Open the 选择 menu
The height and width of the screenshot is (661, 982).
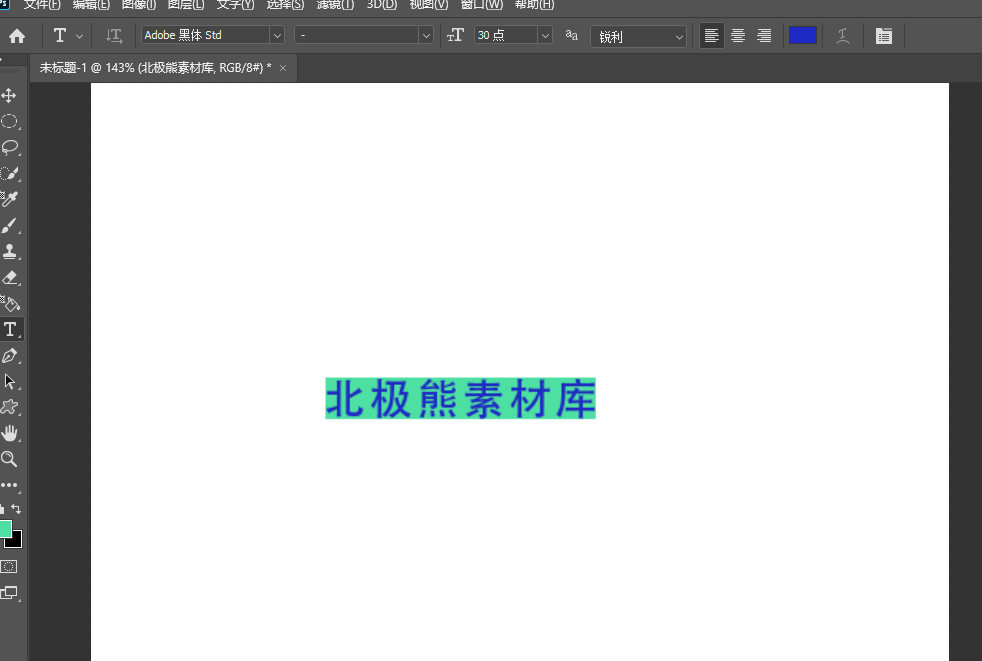click(x=285, y=5)
